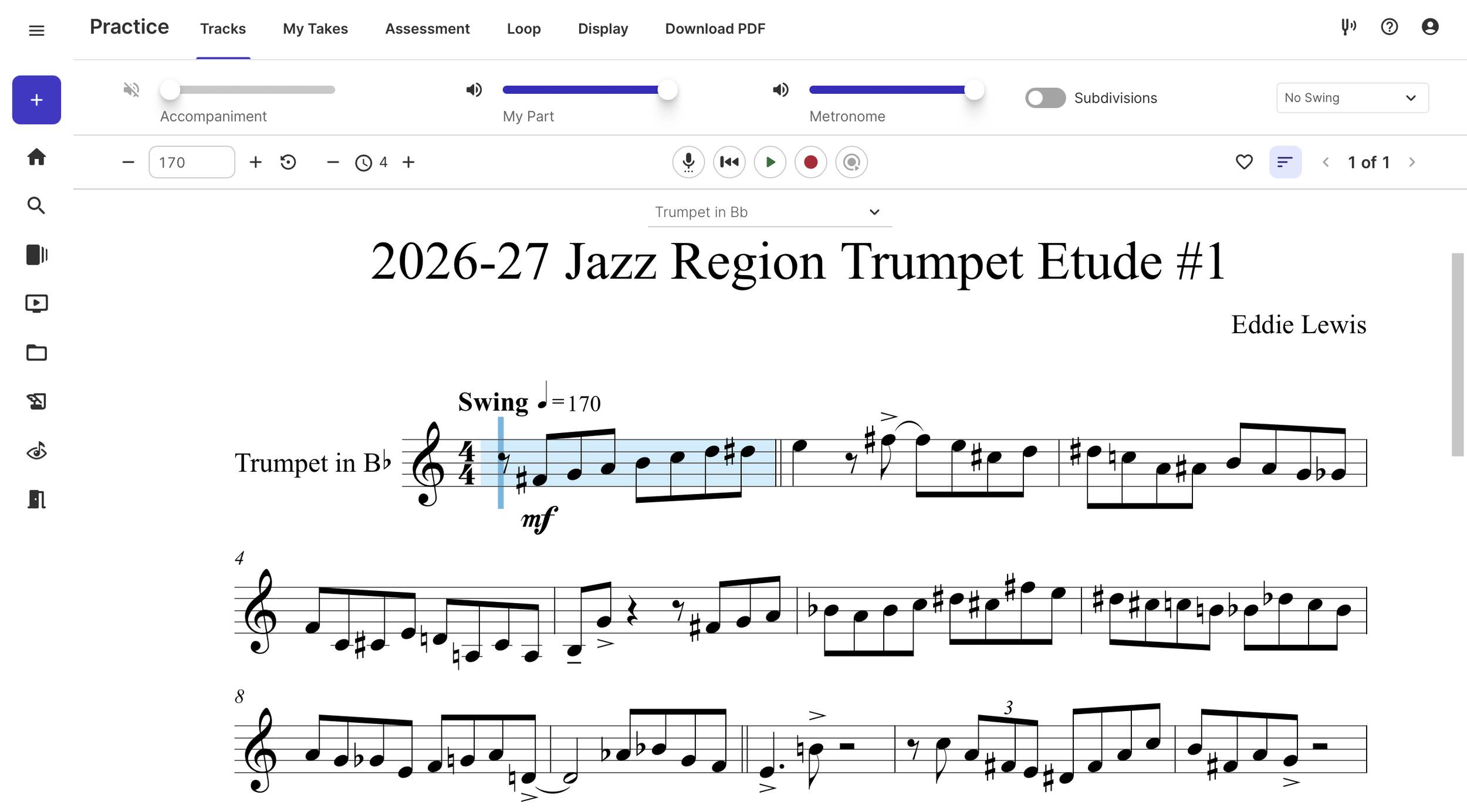Rewind to the beginning
The width and height of the screenshot is (1467, 812).
[x=729, y=162]
